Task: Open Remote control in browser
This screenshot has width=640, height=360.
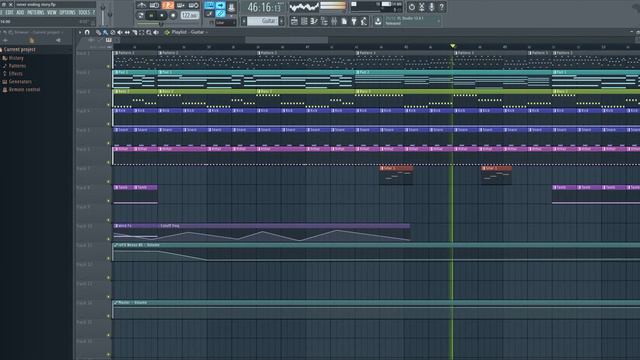Action: click(24, 89)
